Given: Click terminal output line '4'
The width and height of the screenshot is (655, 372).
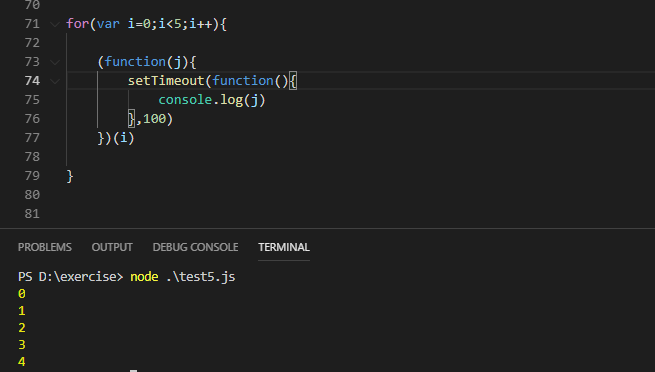Looking at the screenshot, I should coord(22,362).
